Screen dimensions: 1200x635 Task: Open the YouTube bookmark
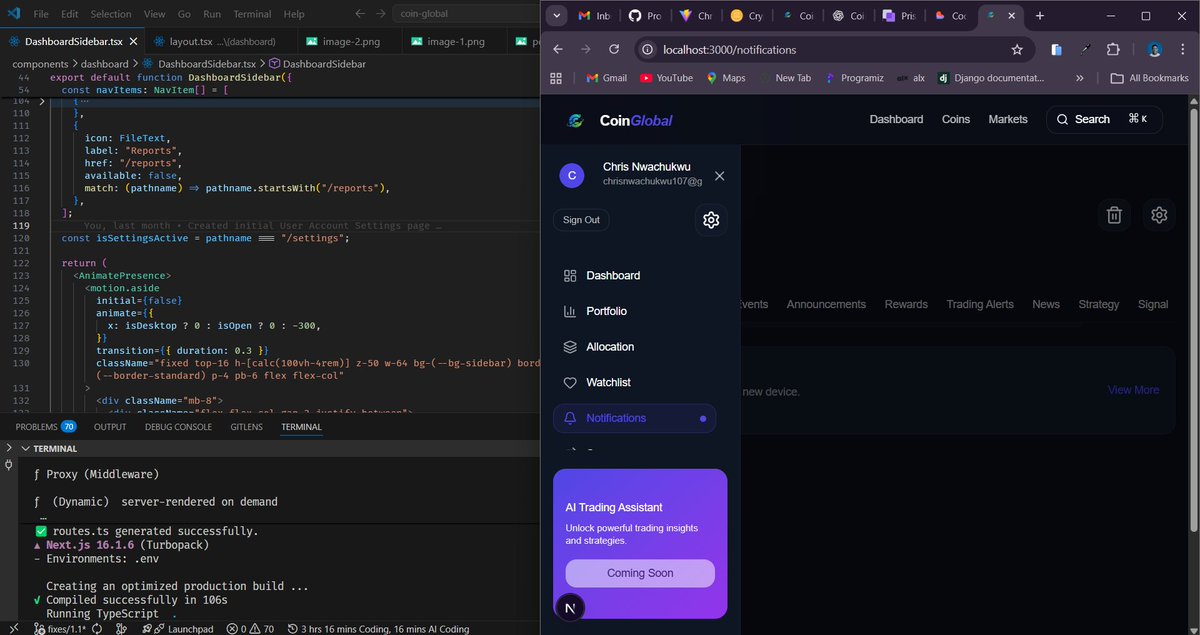[666, 78]
